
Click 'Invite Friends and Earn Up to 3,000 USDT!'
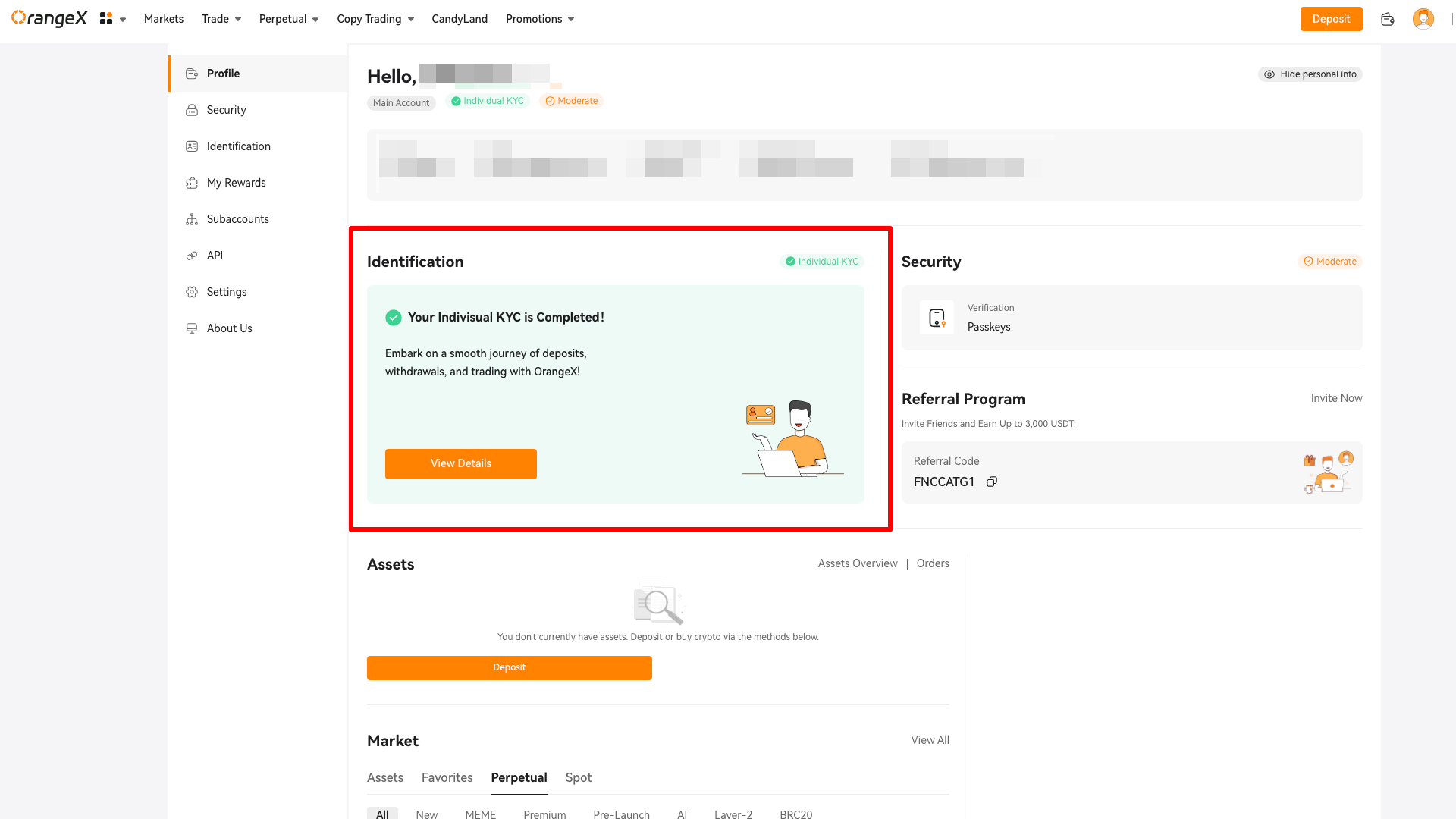pos(989,424)
